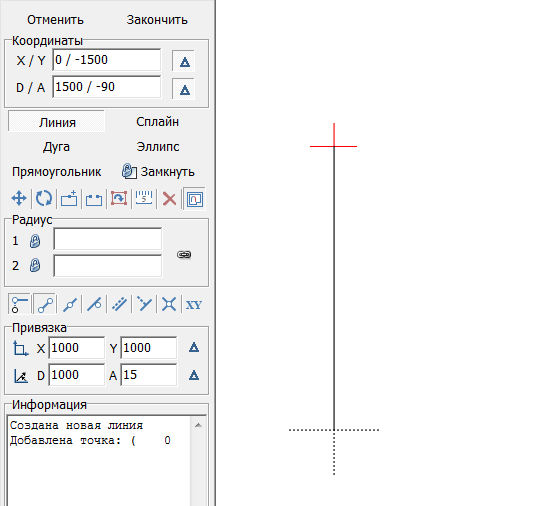Click the Отменить button

coord(55,20)
